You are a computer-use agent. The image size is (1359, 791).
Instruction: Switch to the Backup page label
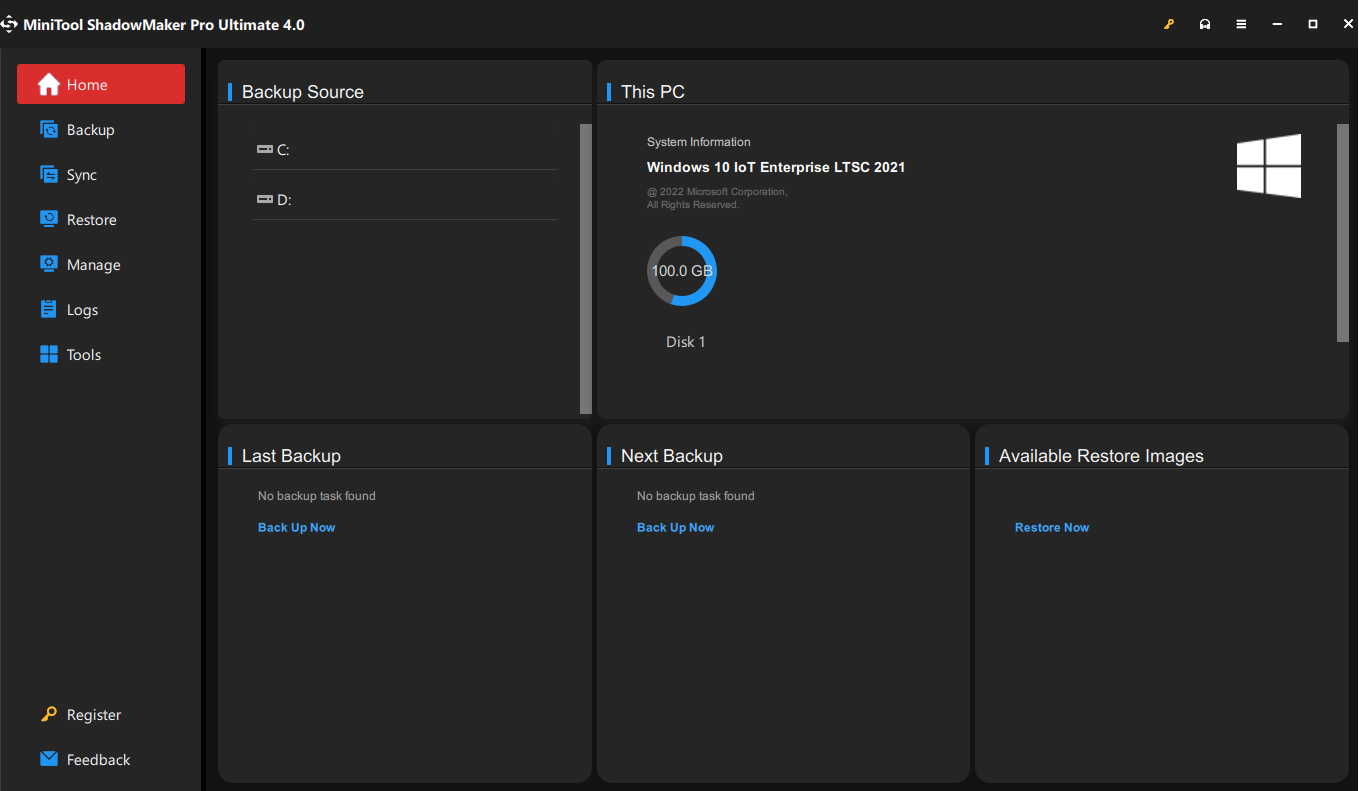click(91, 130)
